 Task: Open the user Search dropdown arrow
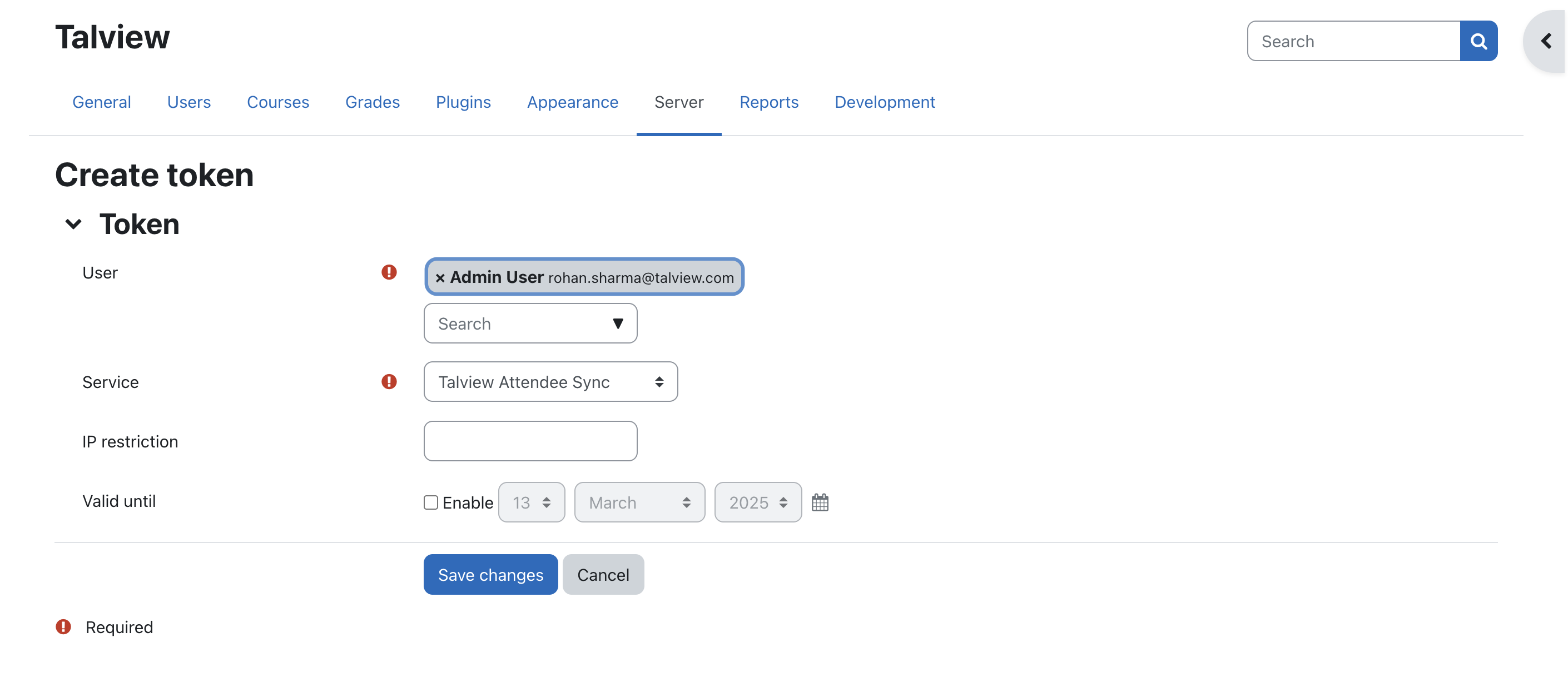(617, 323)
